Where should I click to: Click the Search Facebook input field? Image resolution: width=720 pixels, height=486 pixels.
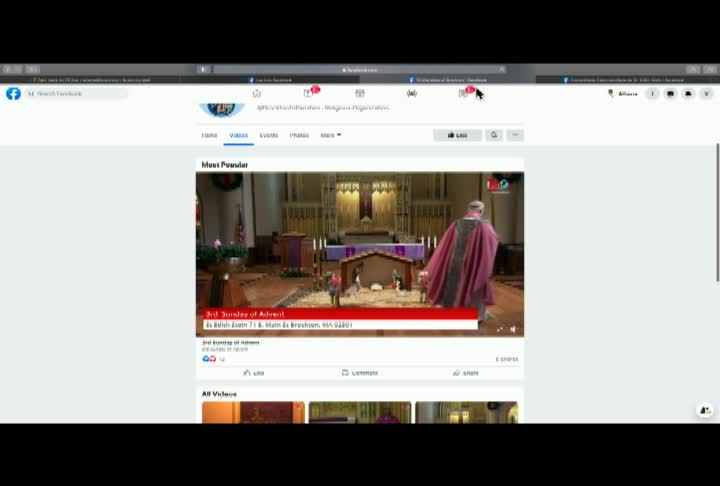coord(76,94)
